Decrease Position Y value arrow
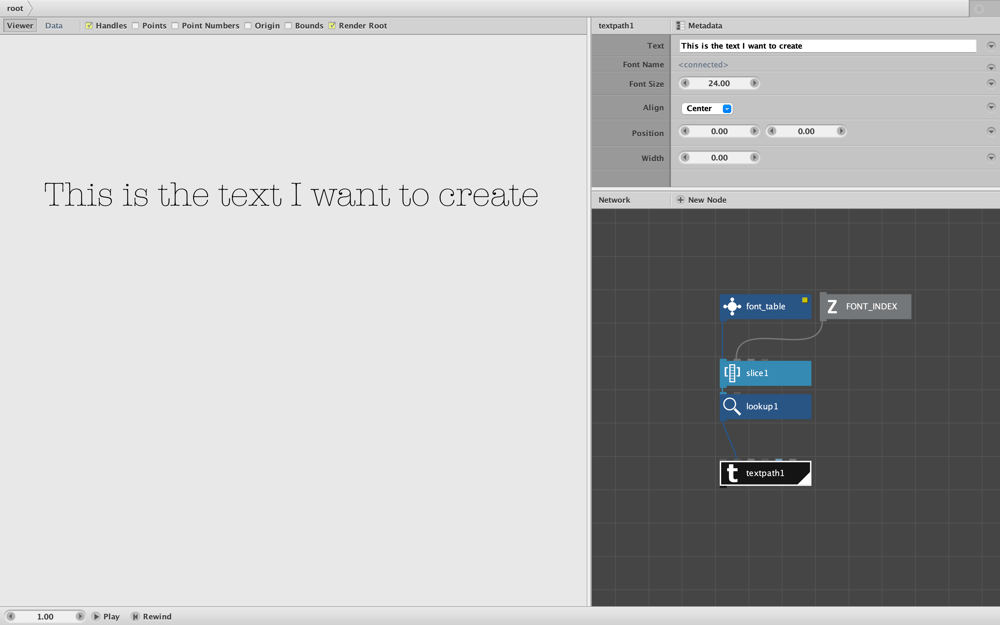Viewport: 1000px width, 625px height. coord(772,131)
